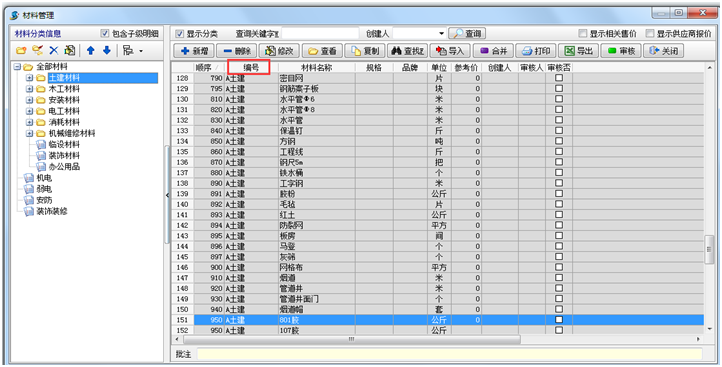Check the 审核否 box for 801胶 row
This screenshot has width=722, height=367.
[x=559, y=320]
